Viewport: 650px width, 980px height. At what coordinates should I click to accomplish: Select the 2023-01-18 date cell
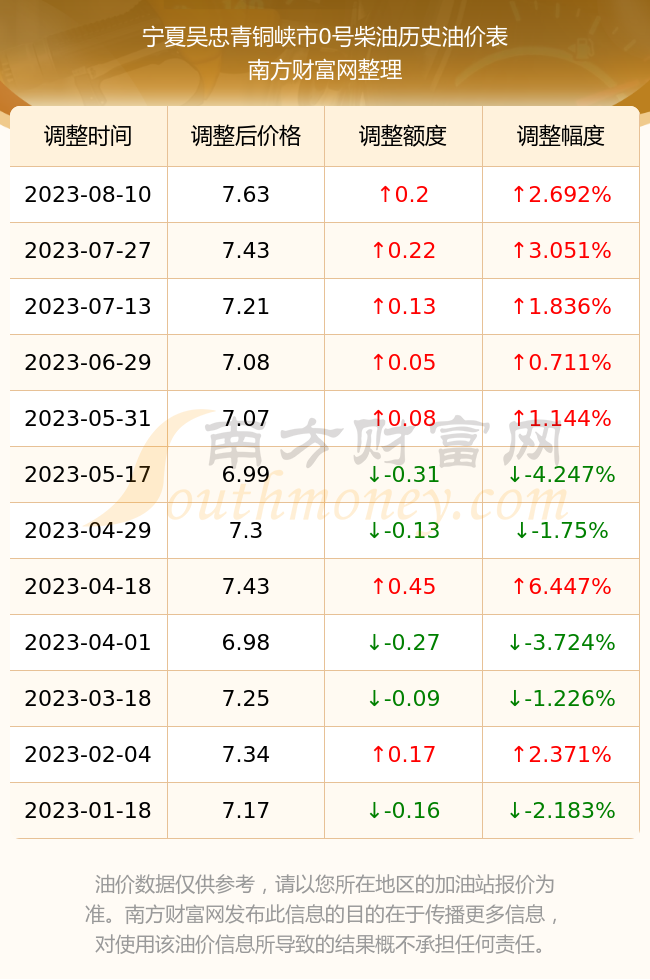coord(88,811)
